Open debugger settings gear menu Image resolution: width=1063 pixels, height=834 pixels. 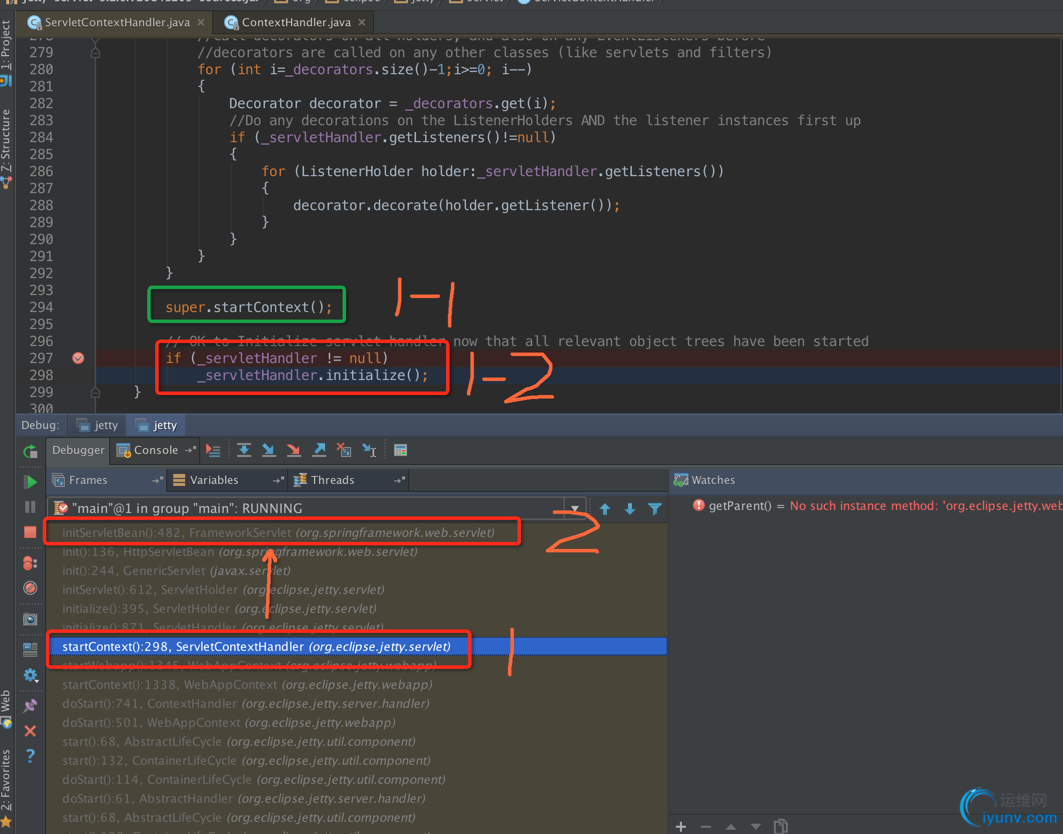point(30,675)
